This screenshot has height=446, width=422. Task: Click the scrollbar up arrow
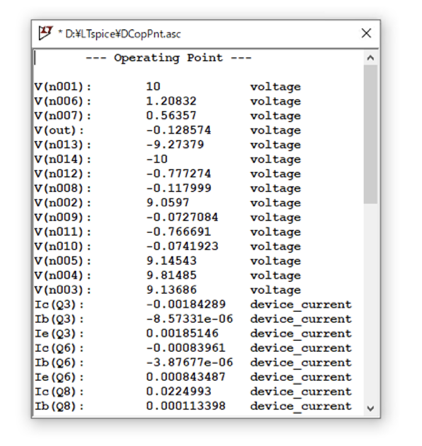tap(370, 58)
